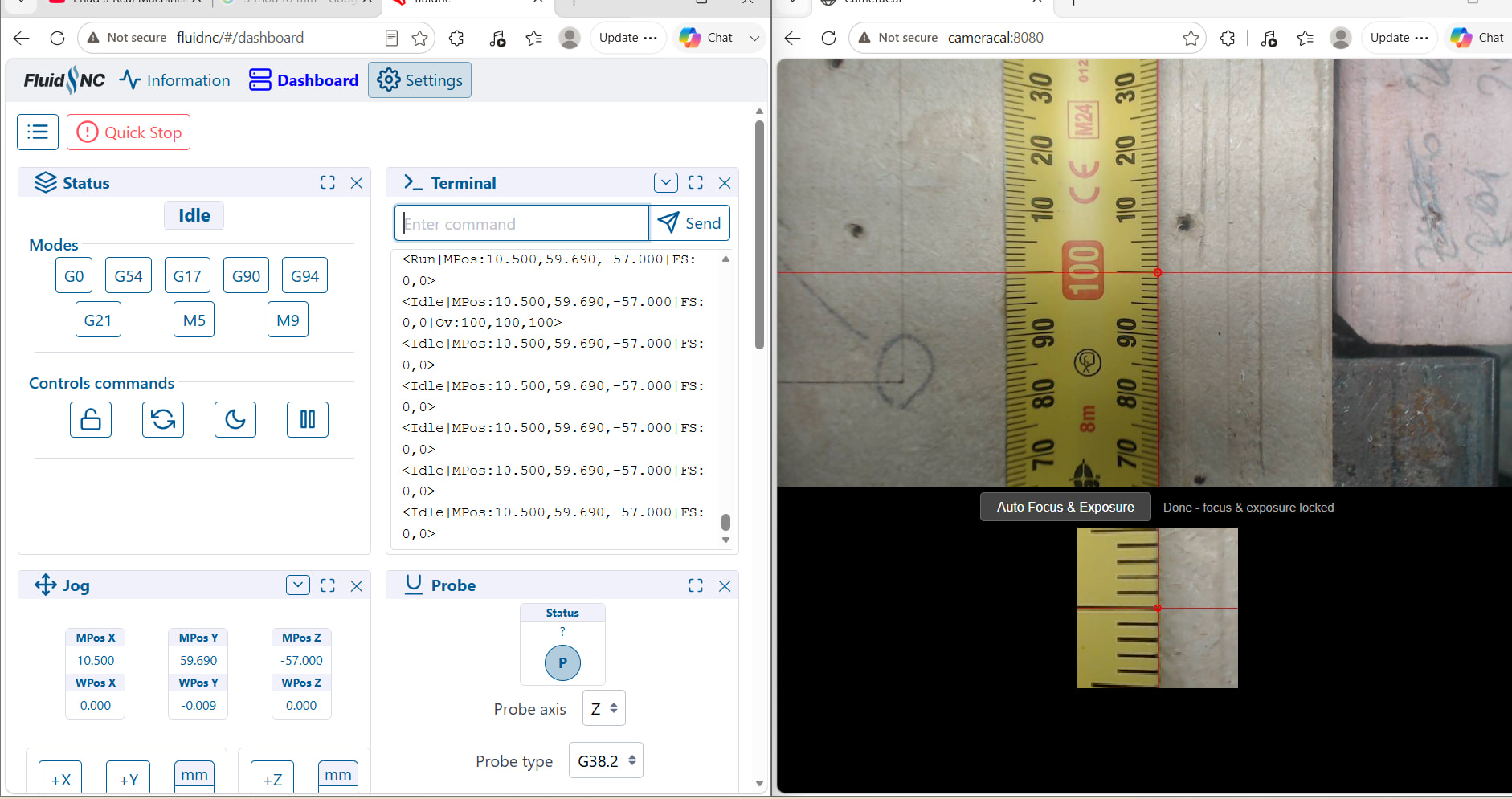Open the Terminal panel dropdown menu
Image resolution: width=1512 pixels, height=799 pixels.
coord(666,183)
